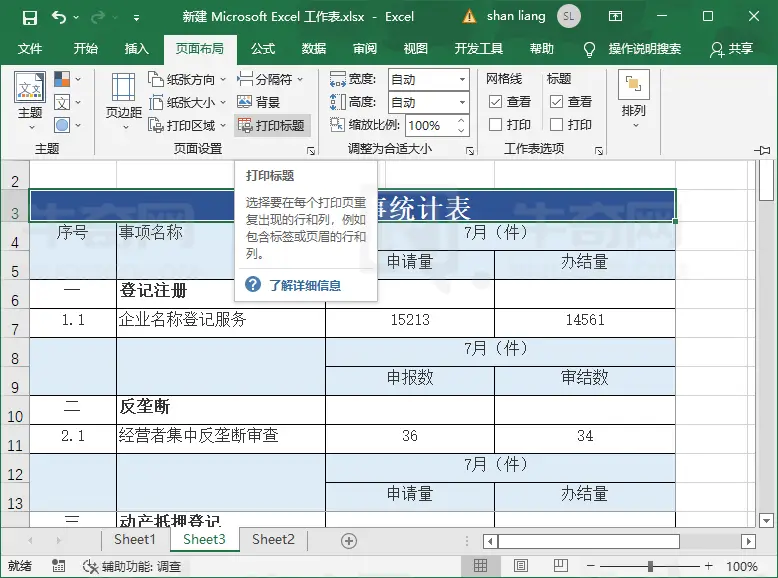Switch to 数据 tab
The width and height of the screenshot is (778, 578).
coord(314,49)
